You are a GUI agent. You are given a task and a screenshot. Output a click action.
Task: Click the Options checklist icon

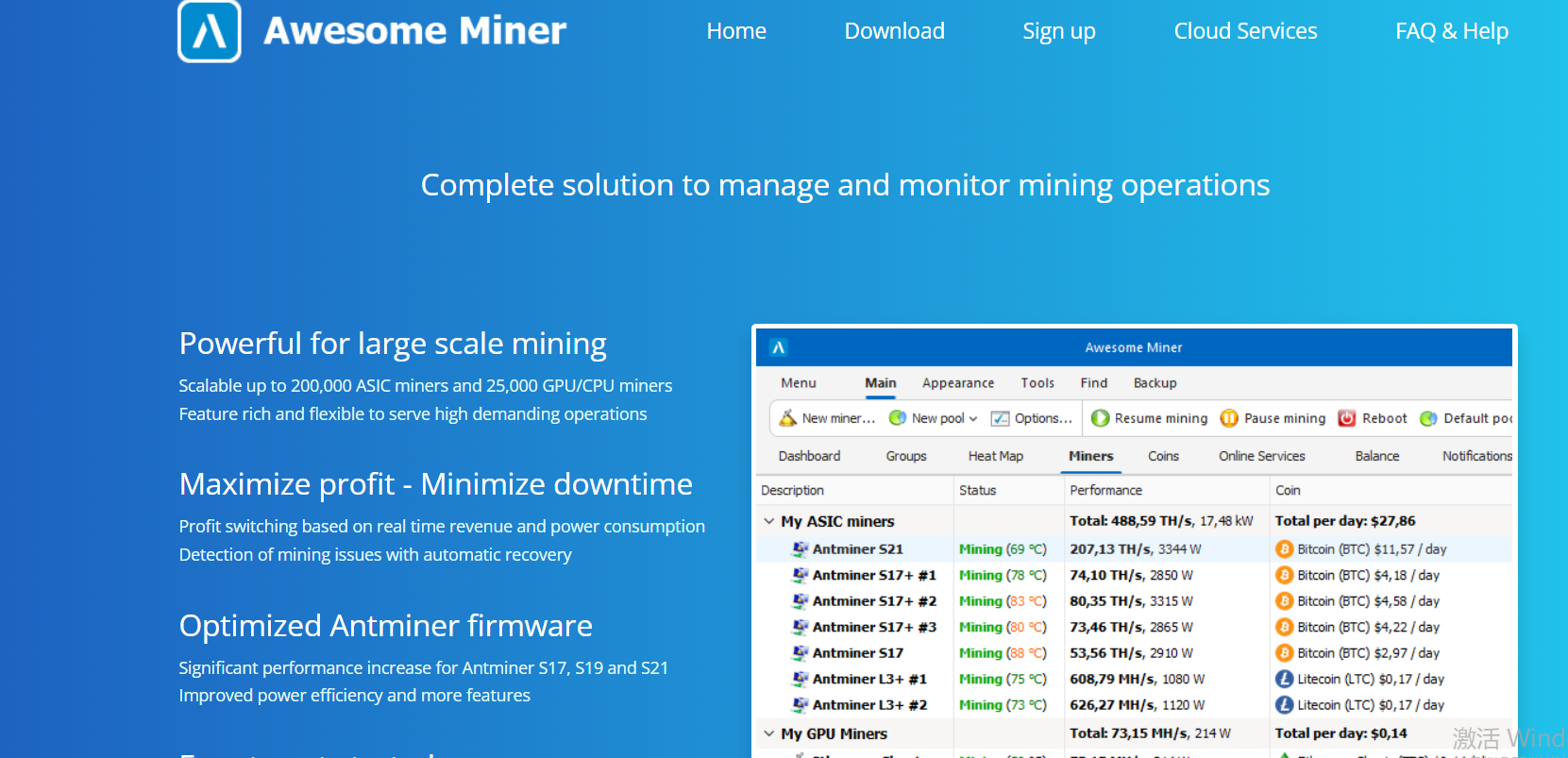[x=1000, y=418]
